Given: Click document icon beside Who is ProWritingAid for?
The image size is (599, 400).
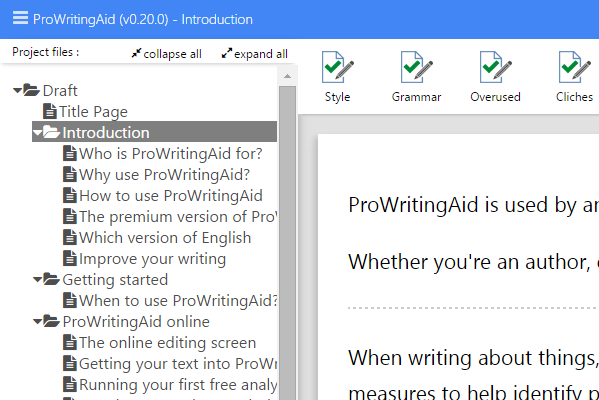Looking at the screenshot, I should (70, 154).
